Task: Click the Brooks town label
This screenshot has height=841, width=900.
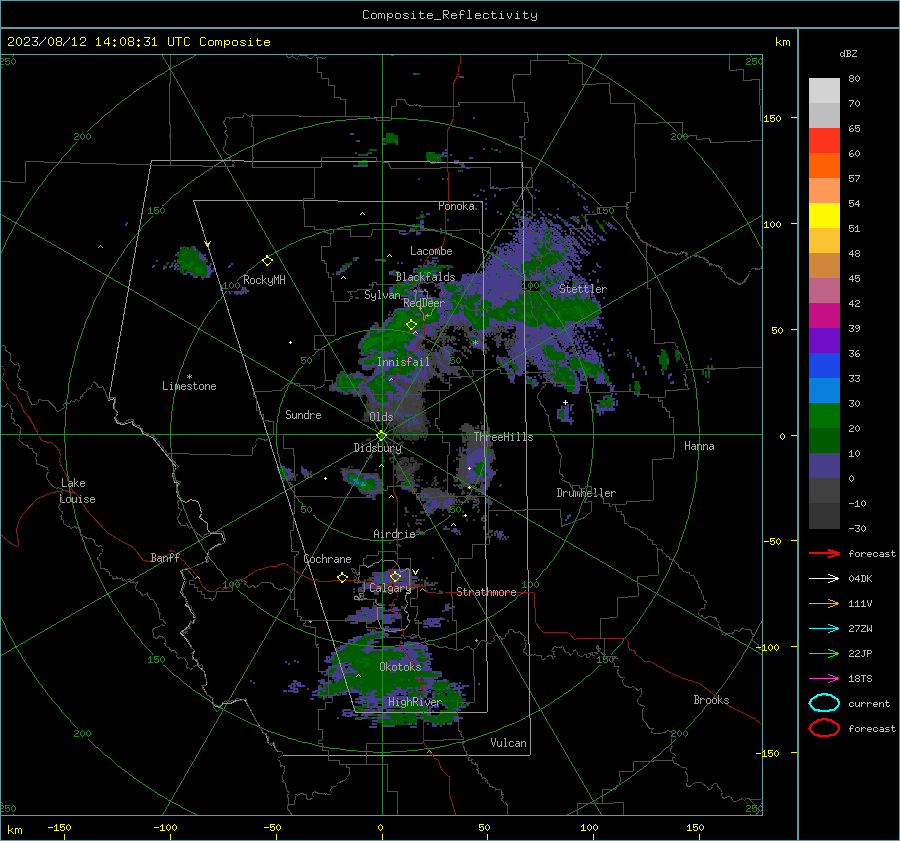Action: tap(711, 700)
